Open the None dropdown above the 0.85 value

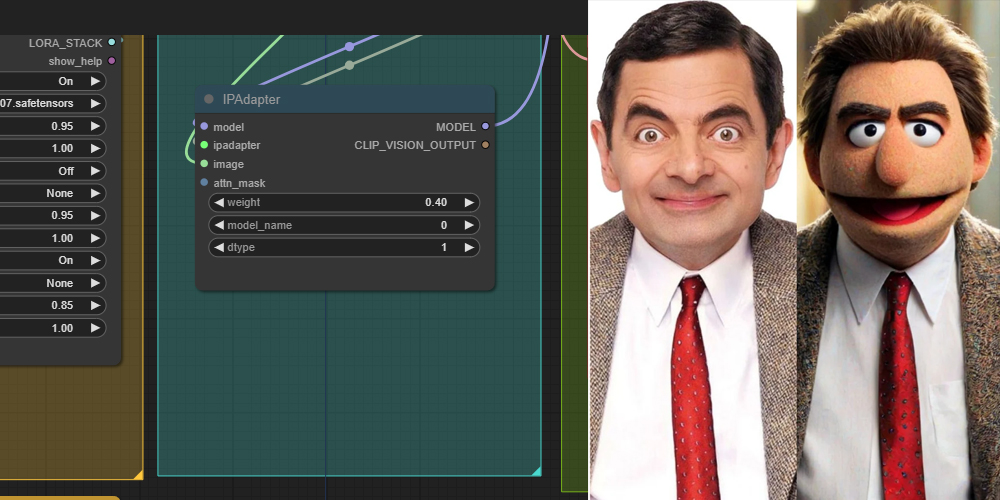click(x=53, y=283)
